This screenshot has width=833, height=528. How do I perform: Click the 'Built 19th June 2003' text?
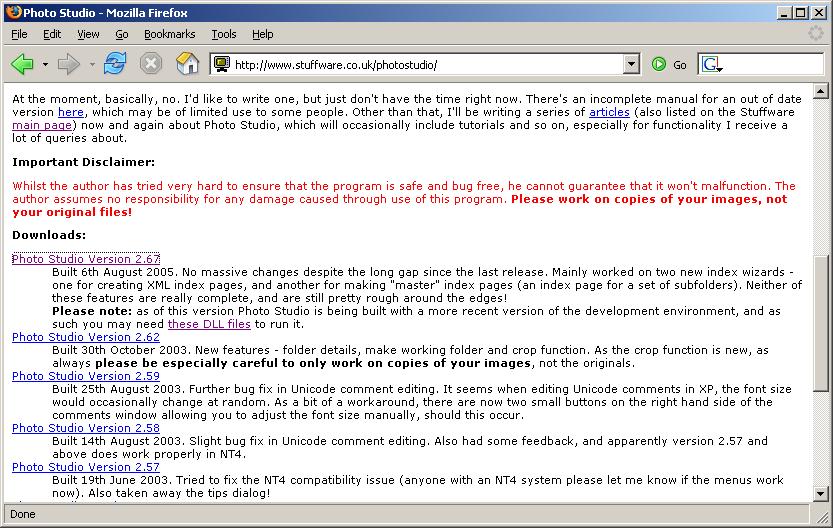coord(110,480)
